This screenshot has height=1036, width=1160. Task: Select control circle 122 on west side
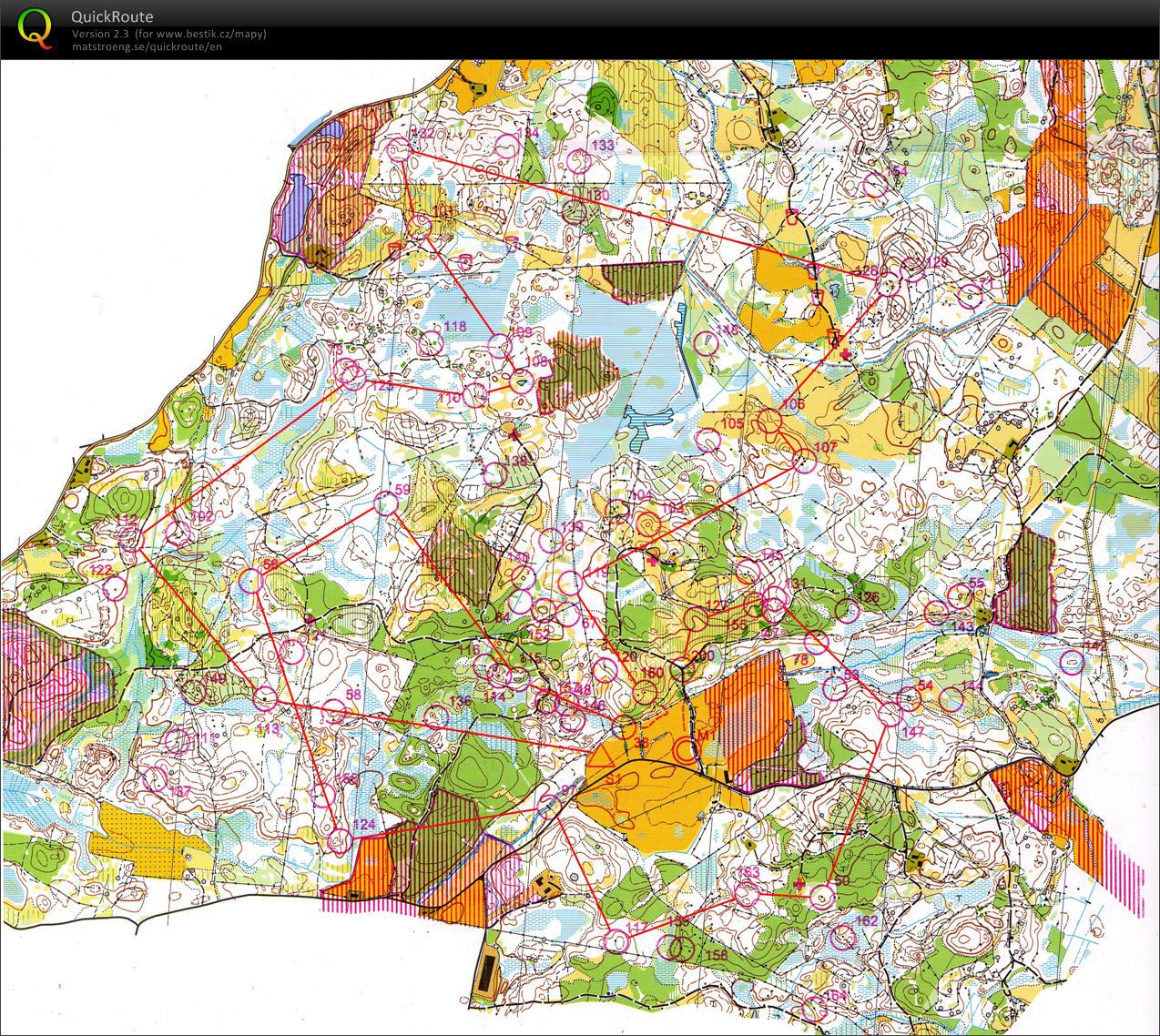[114, 587]
